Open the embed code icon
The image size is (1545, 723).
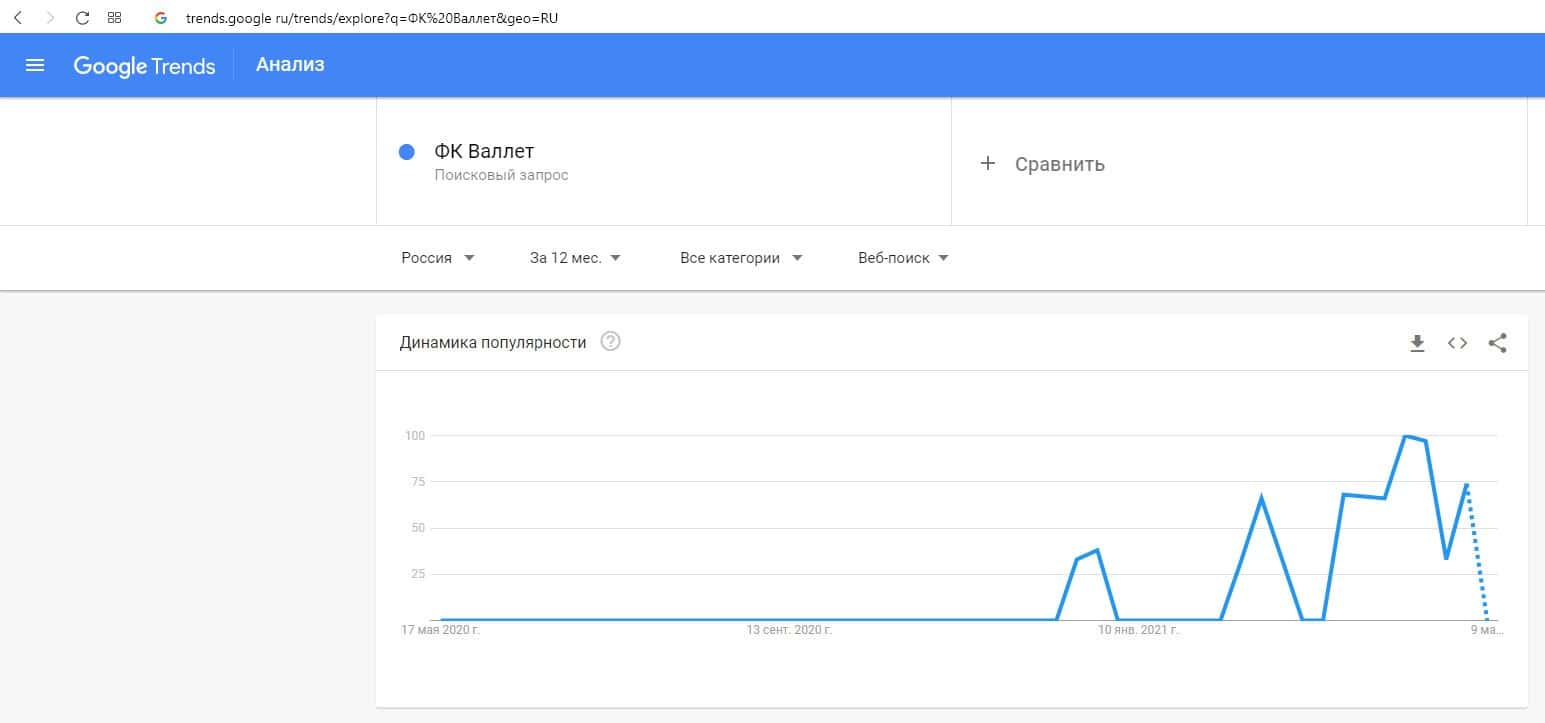click(x=1457, y=343)
